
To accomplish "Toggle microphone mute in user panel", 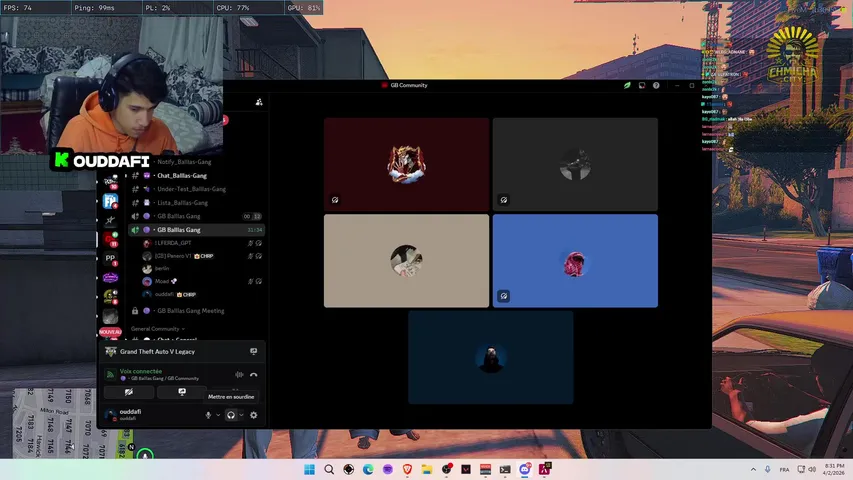I will (x=208, y=415).
